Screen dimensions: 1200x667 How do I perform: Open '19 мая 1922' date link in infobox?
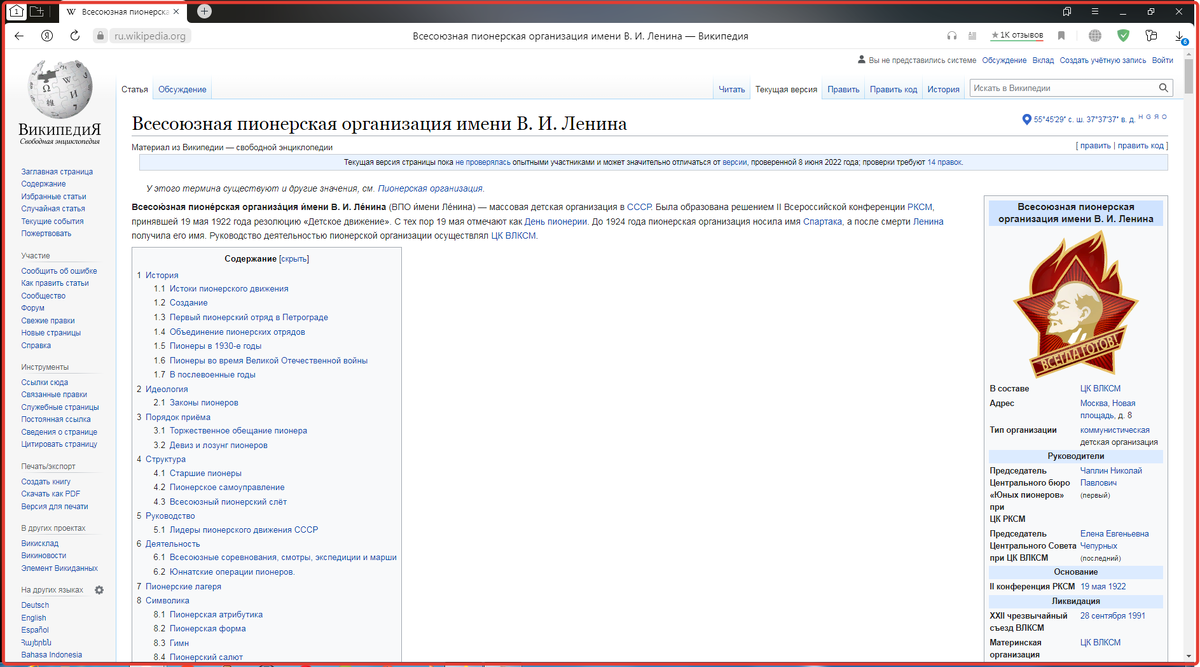tap(1103, 587)
